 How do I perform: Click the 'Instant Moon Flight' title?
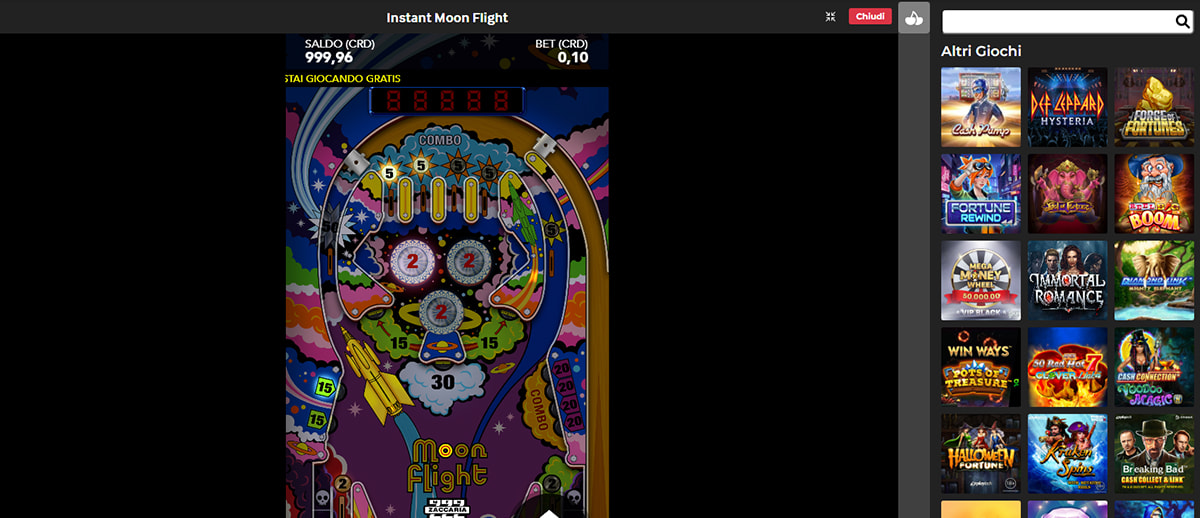447,17
